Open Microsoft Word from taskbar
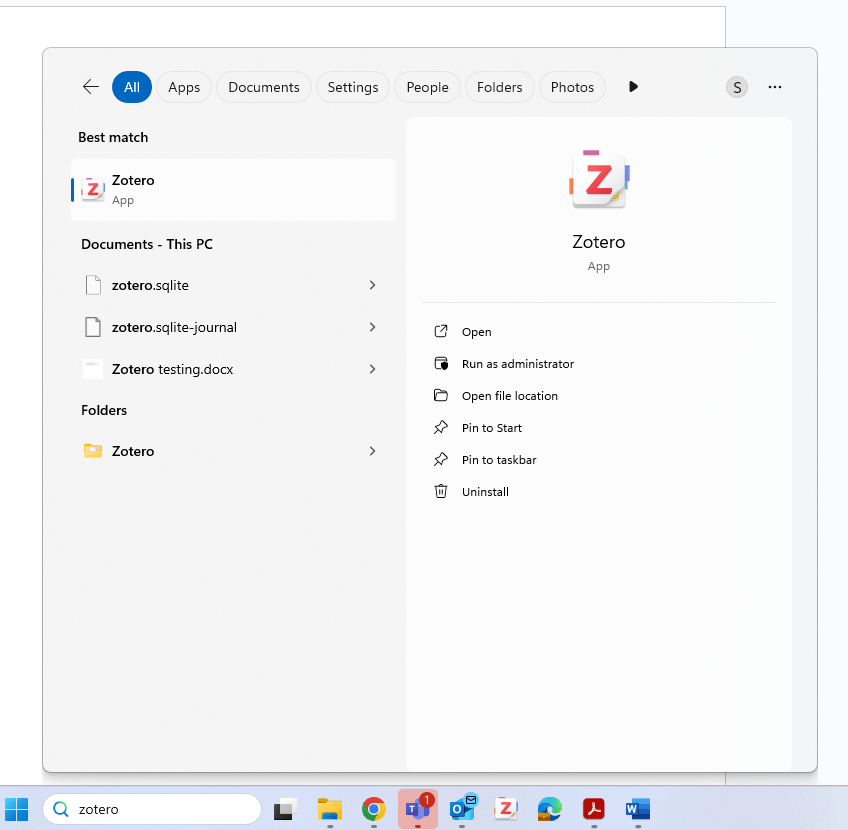Viewport: 848px width, 830px height. (638, 809)
